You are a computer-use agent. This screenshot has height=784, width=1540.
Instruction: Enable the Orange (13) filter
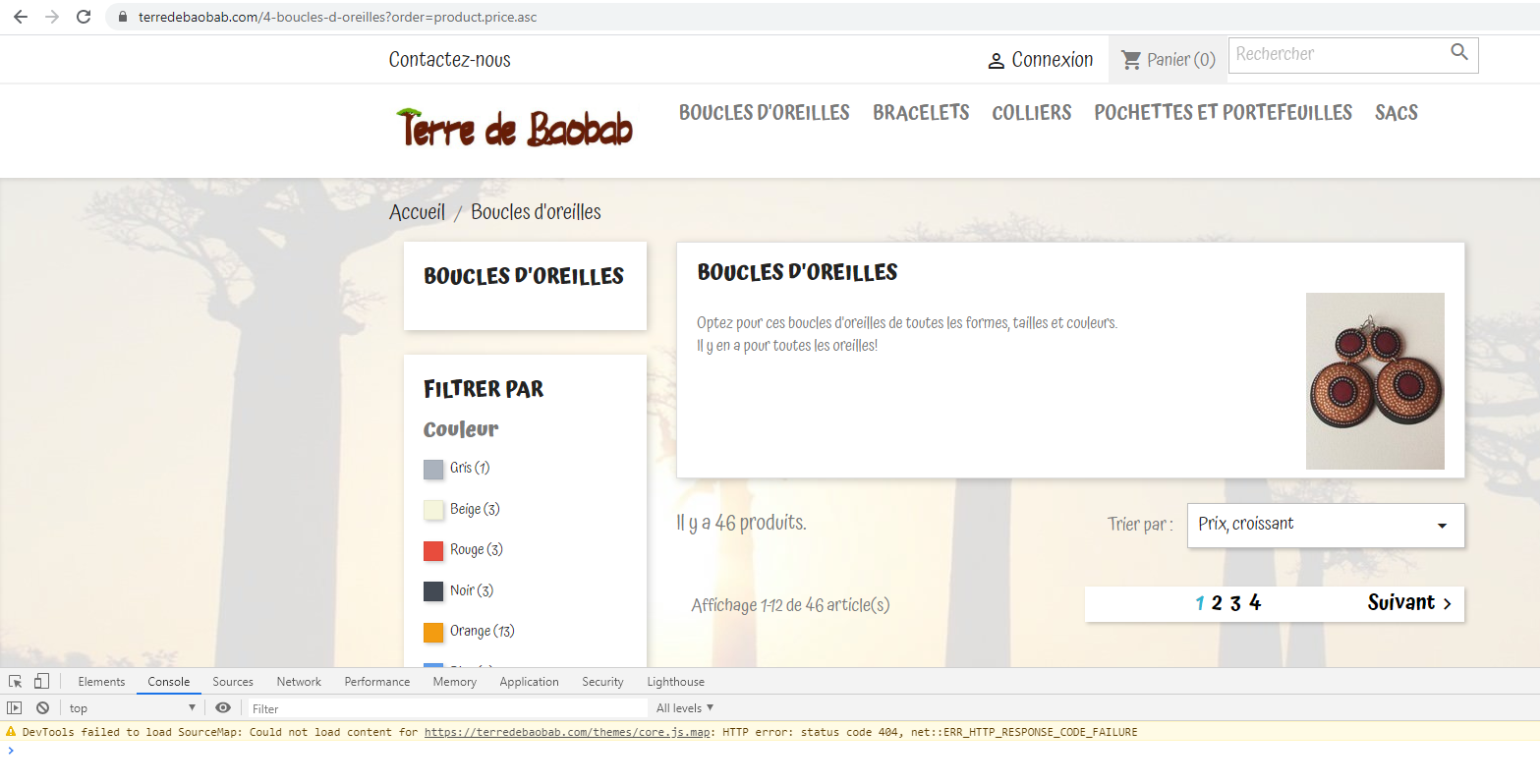tap(433, 632)
